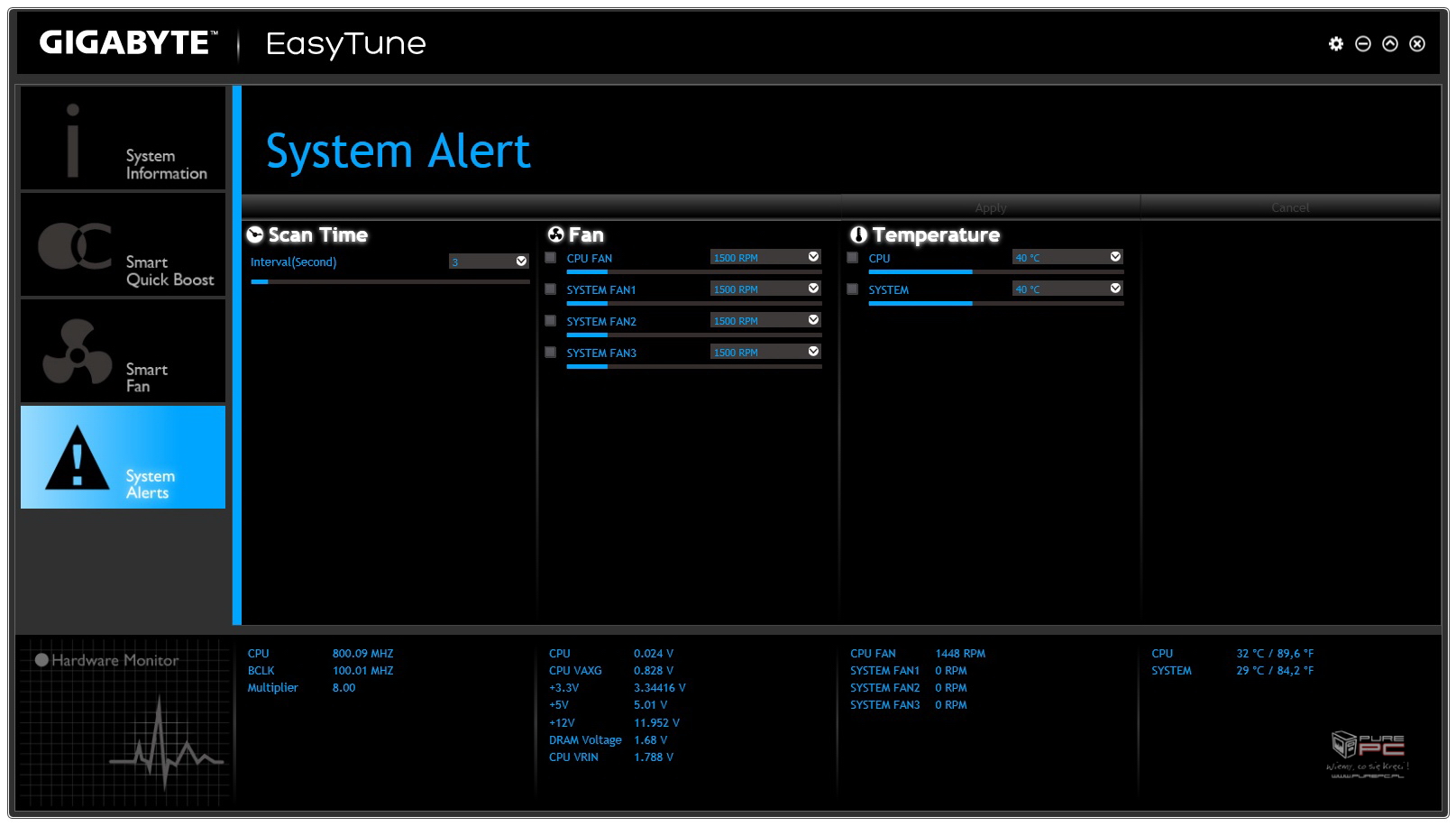Enable CPU FAN alert checkbox
The image size is (1456, 826).
(551, 258)
